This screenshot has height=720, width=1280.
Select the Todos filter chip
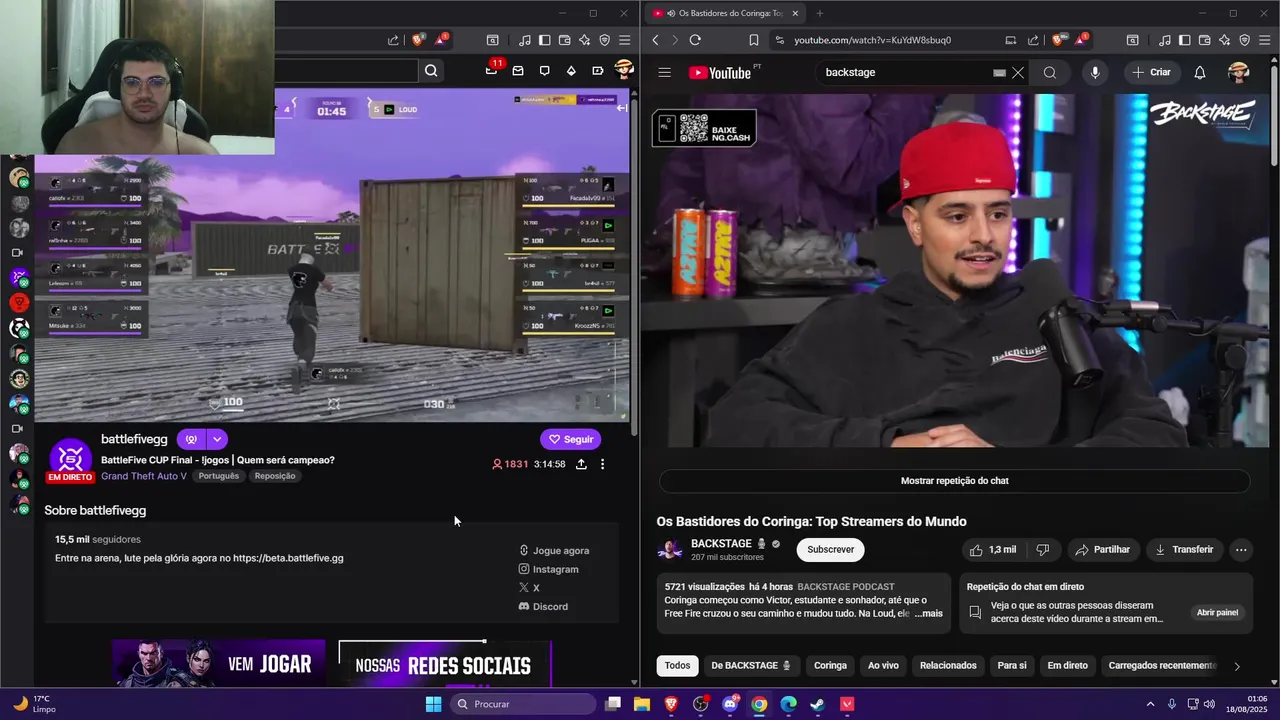coord(677,666)
